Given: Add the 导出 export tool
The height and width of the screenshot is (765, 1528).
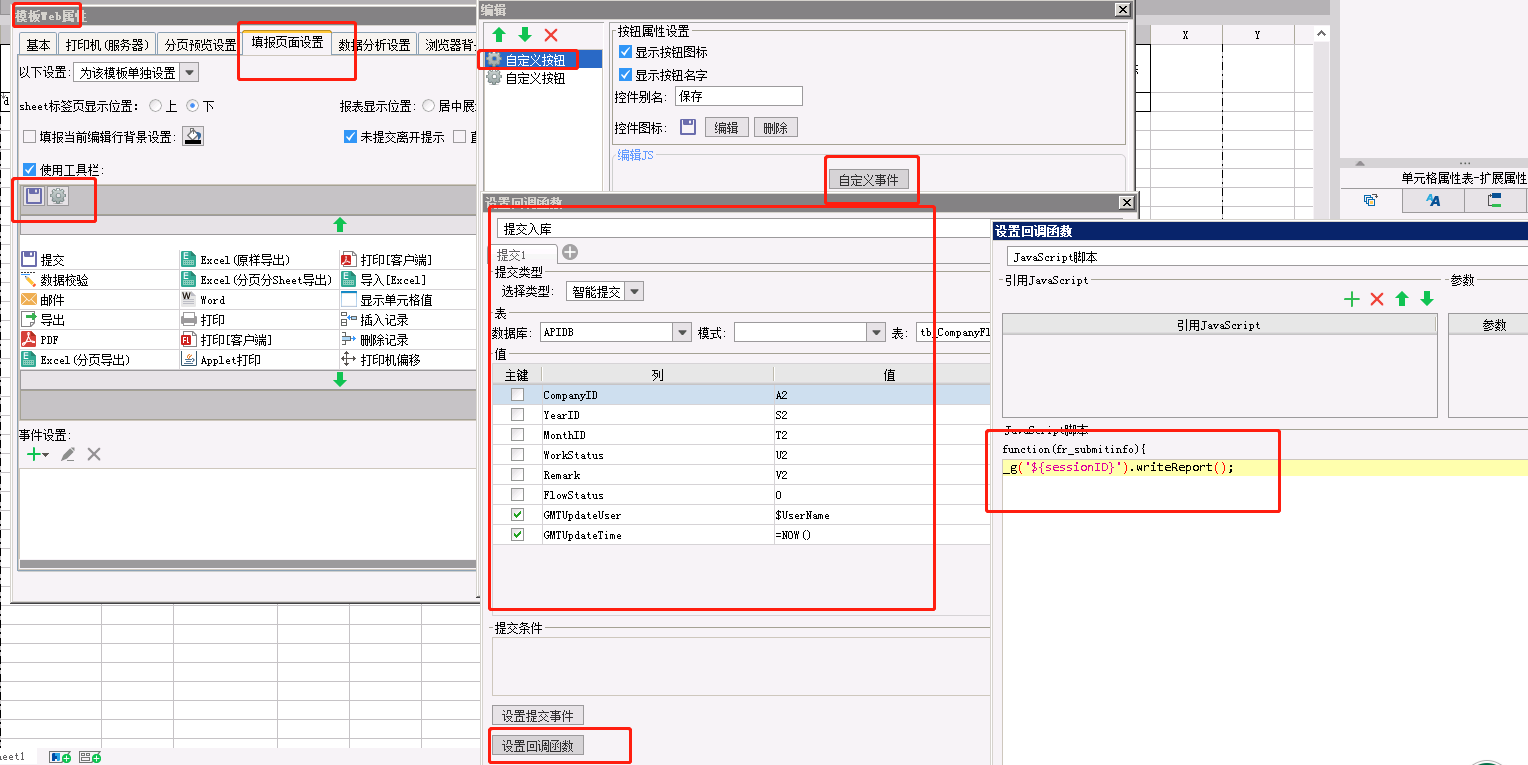Looking at the screenshot, I should tap(42, 320).
